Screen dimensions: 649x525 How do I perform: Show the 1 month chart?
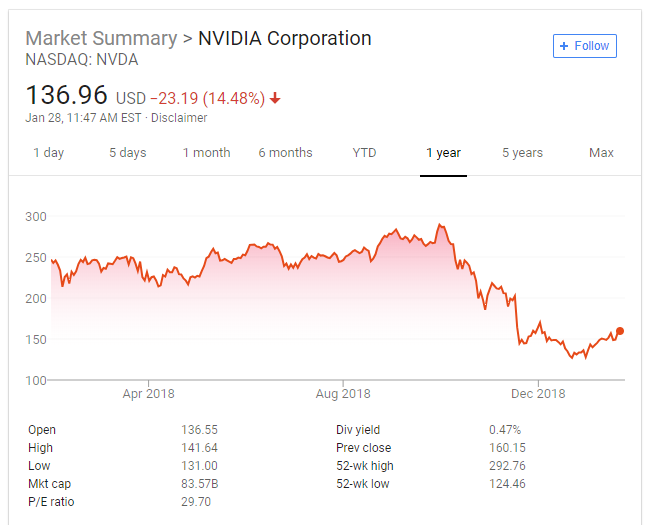click(x=206, y=153)
